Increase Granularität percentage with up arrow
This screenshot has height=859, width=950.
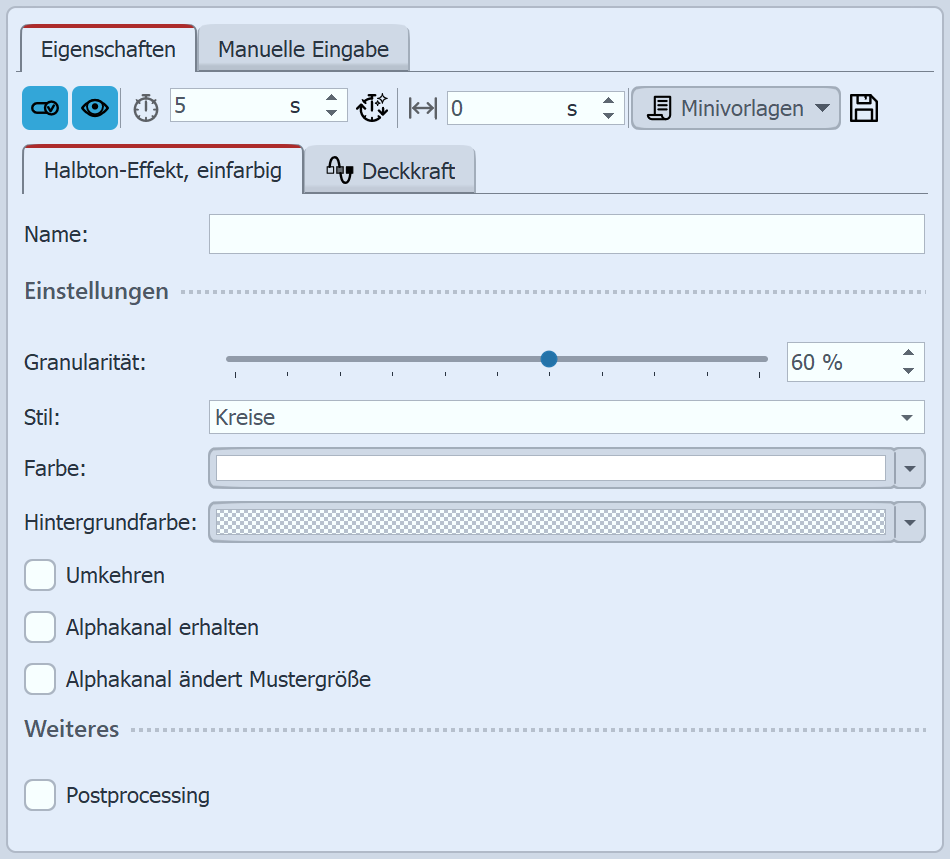pyautogui.click(x=908, y=352)
